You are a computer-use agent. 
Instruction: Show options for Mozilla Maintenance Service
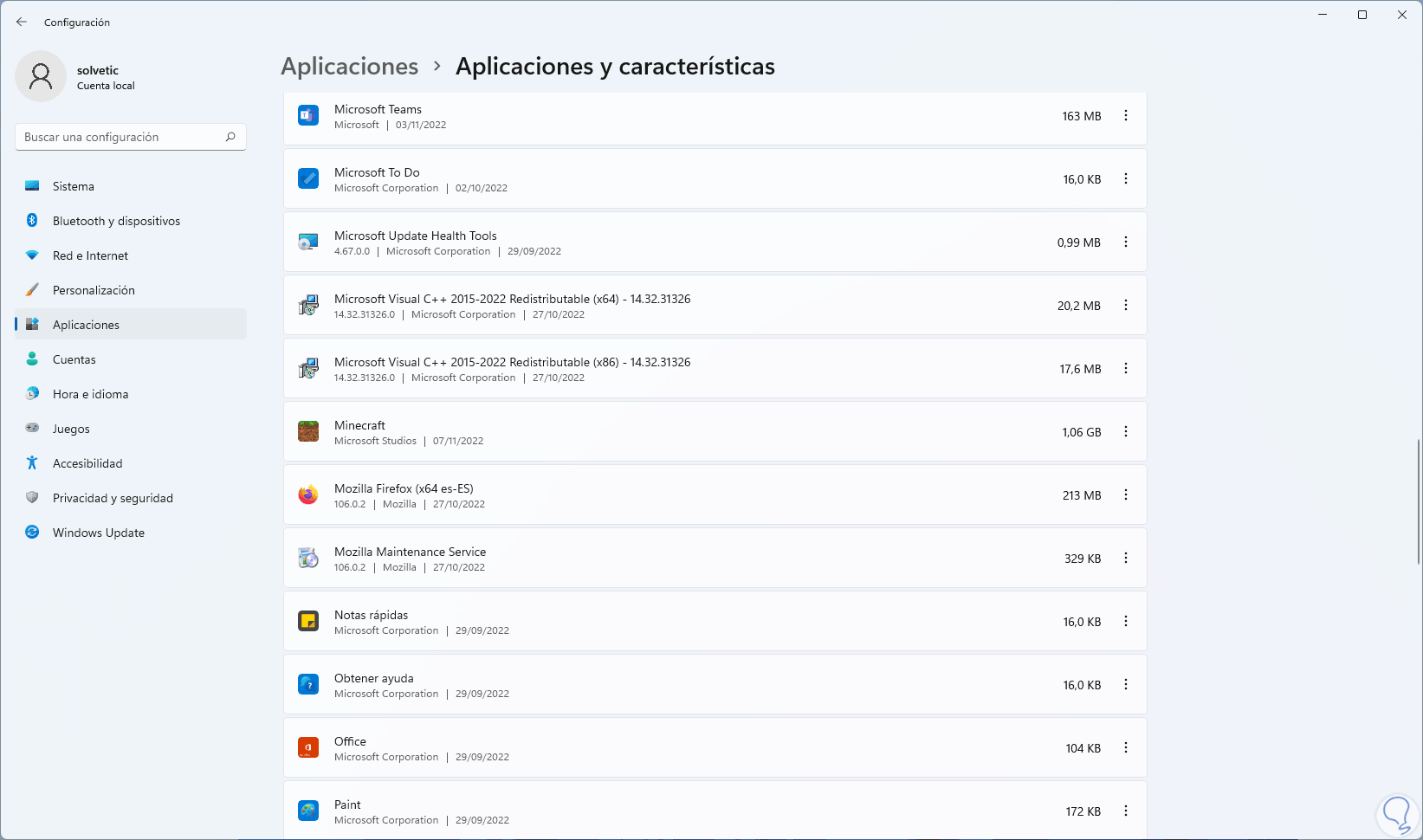point(1126,558)
